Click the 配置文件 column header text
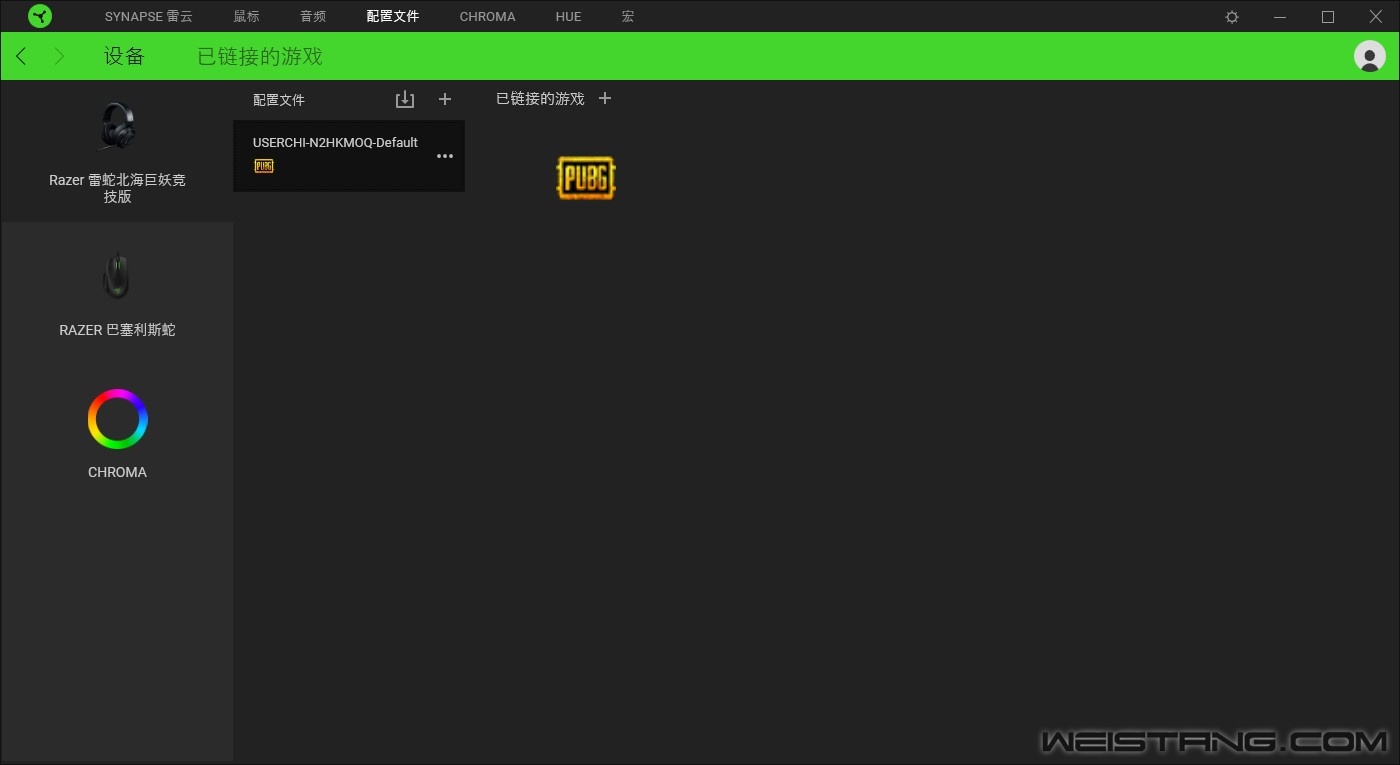 point(279,100)
